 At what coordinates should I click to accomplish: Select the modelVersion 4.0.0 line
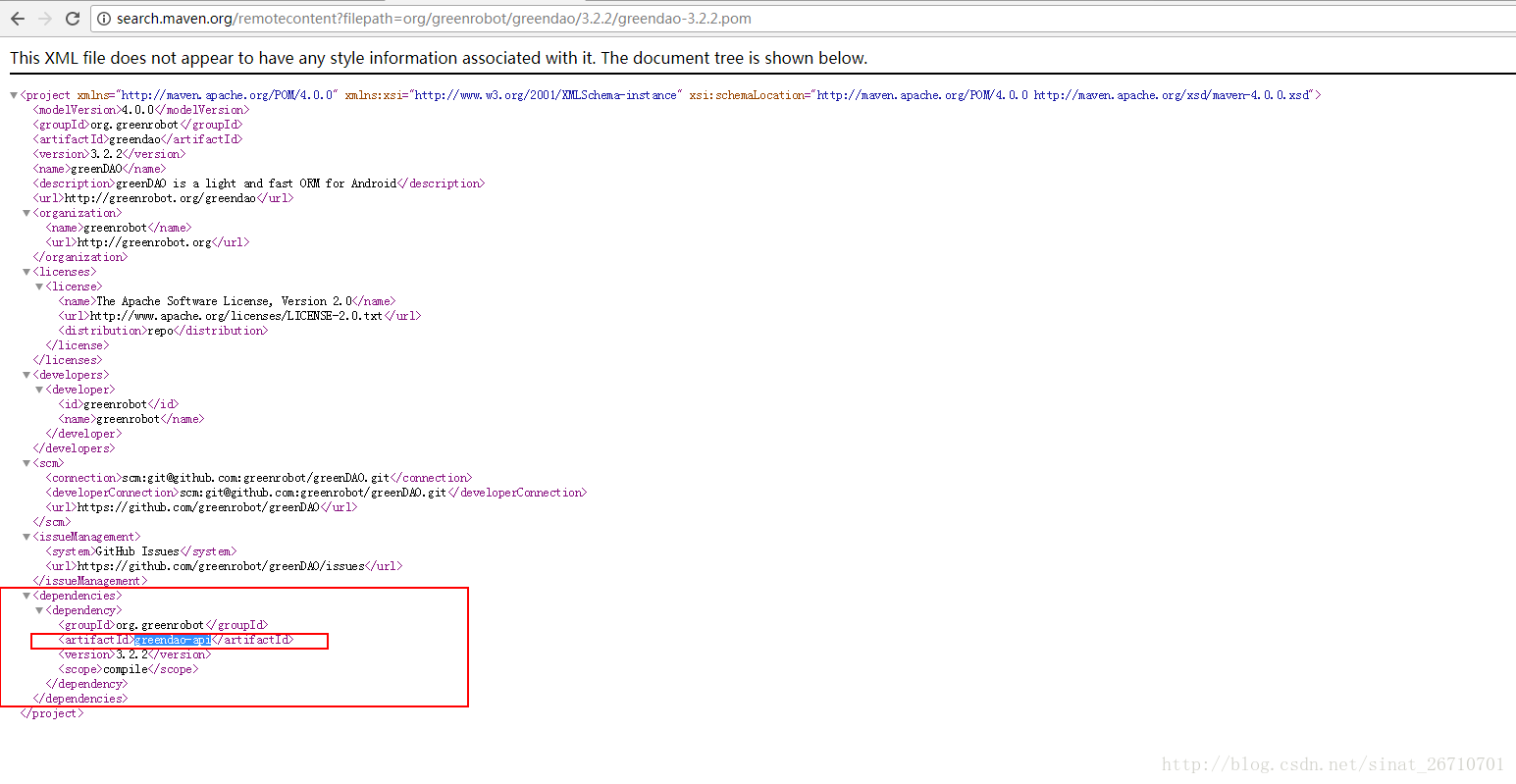[139, 110]
